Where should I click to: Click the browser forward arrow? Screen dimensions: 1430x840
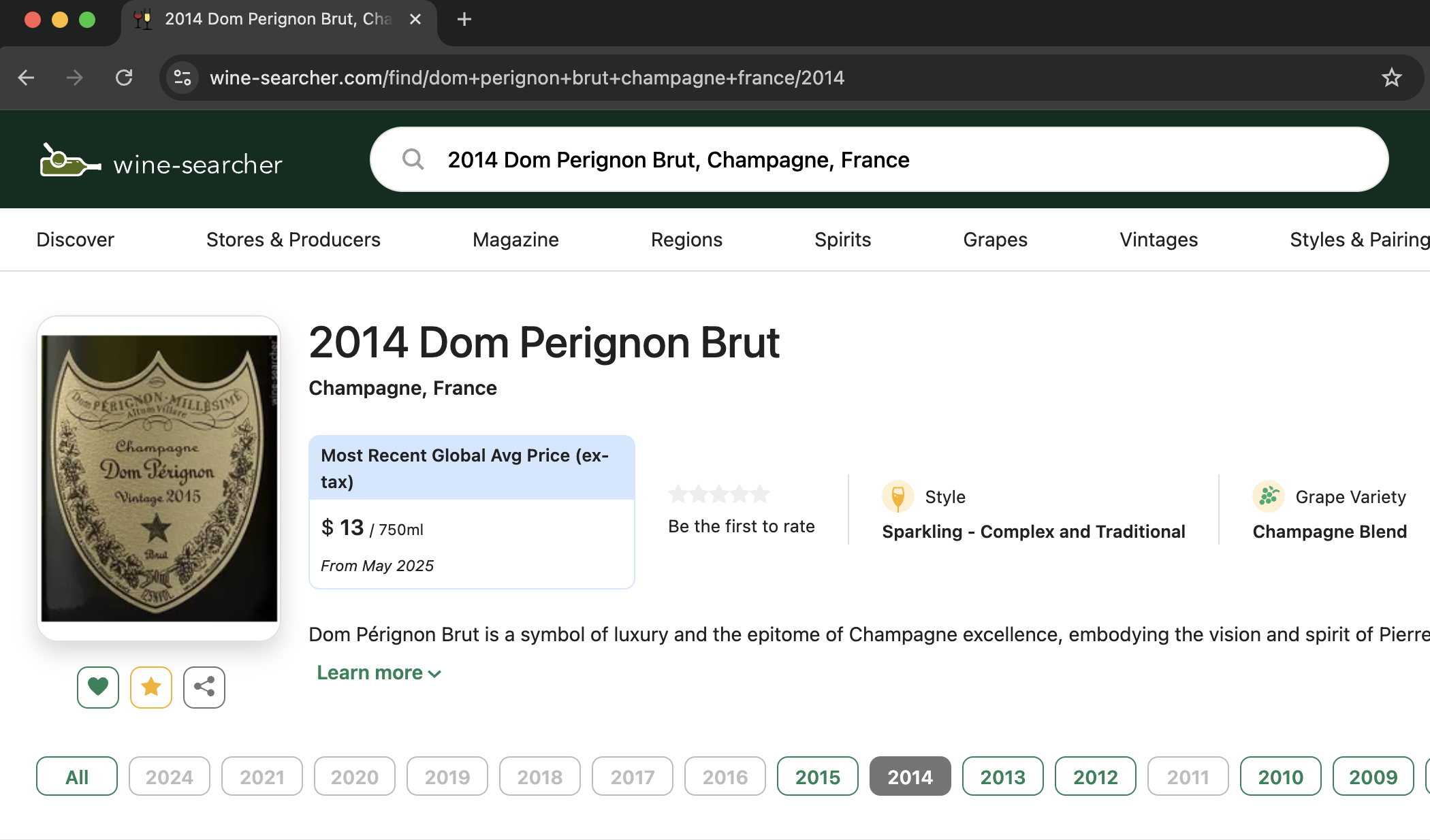click(x=74, y=78)
